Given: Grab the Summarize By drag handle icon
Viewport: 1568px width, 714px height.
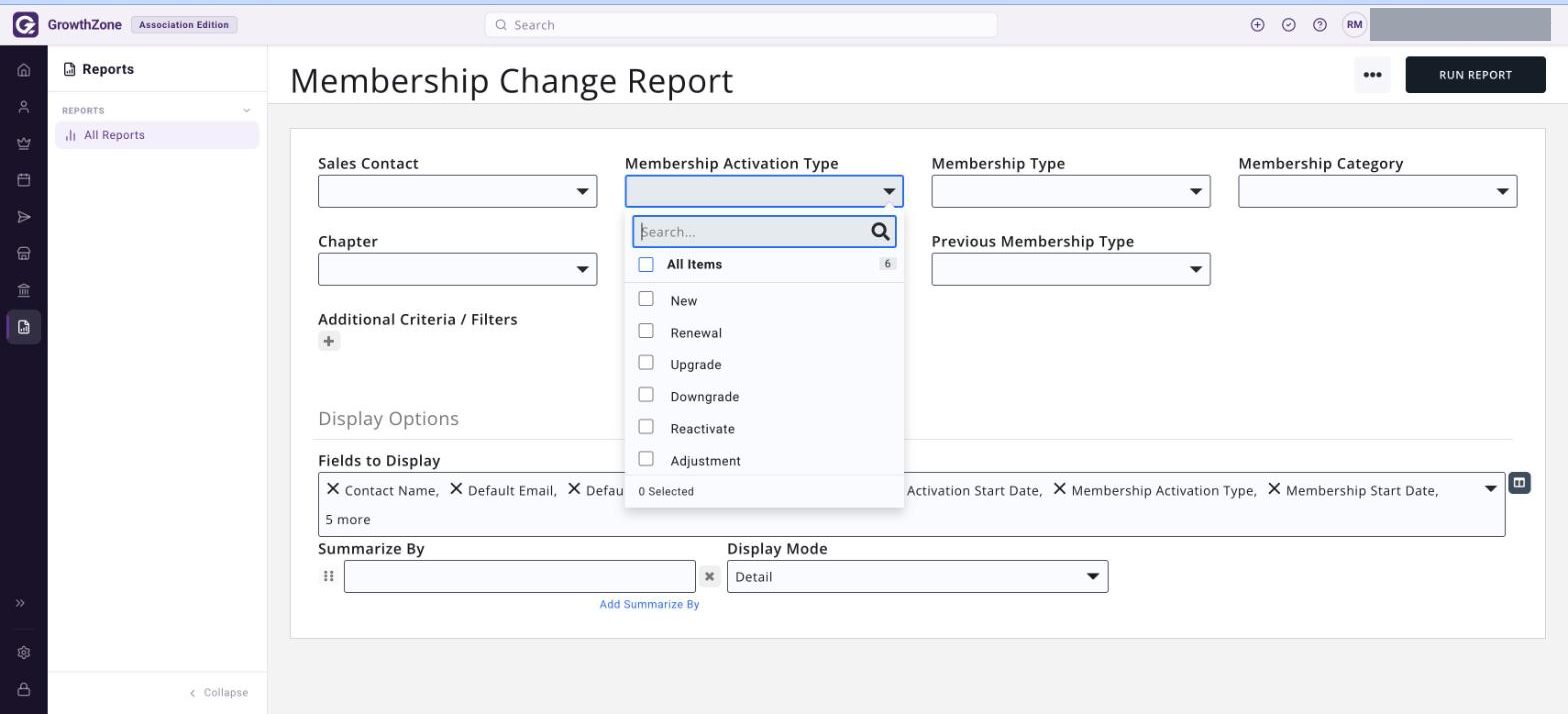Looking at the screenshot, I should (x=328, y=576).
